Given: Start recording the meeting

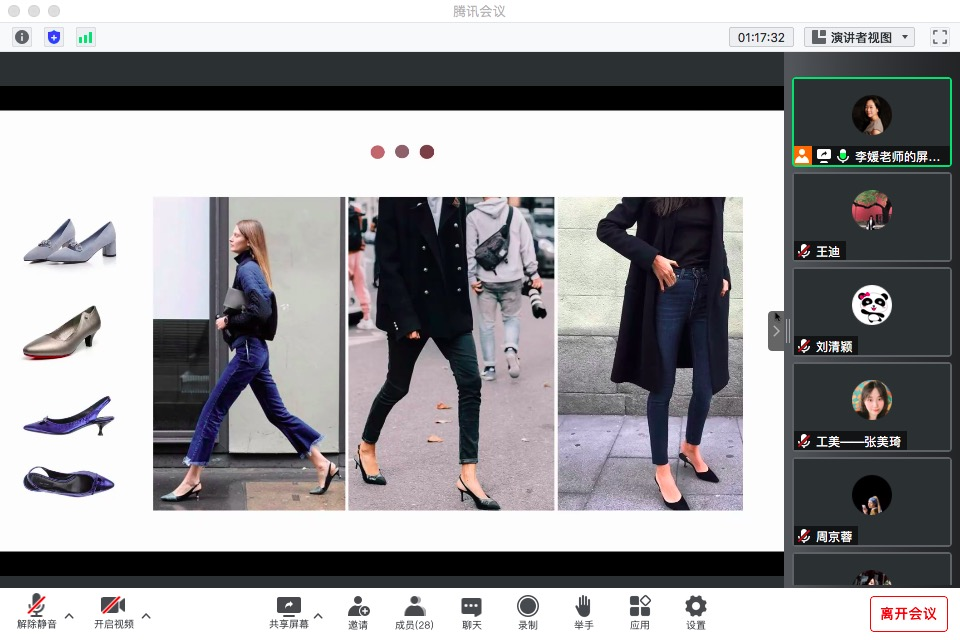Looking at the screenshot, I should tap(528, 612).
